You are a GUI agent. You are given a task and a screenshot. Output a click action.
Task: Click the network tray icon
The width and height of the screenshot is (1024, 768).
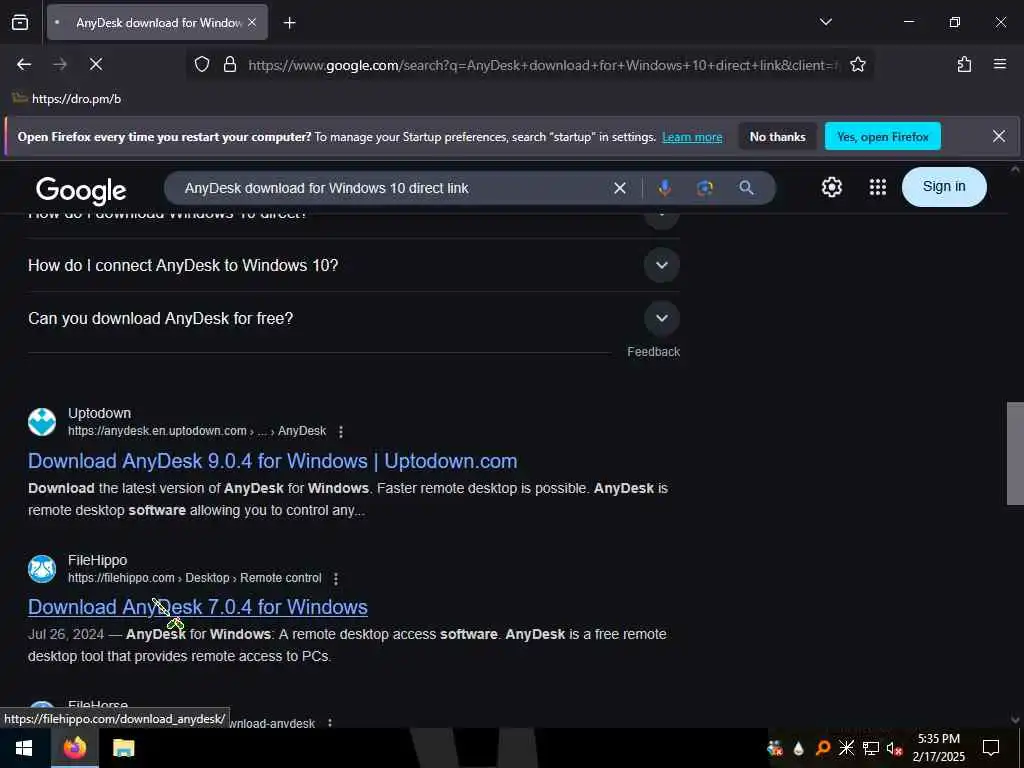tap(871, 748)
